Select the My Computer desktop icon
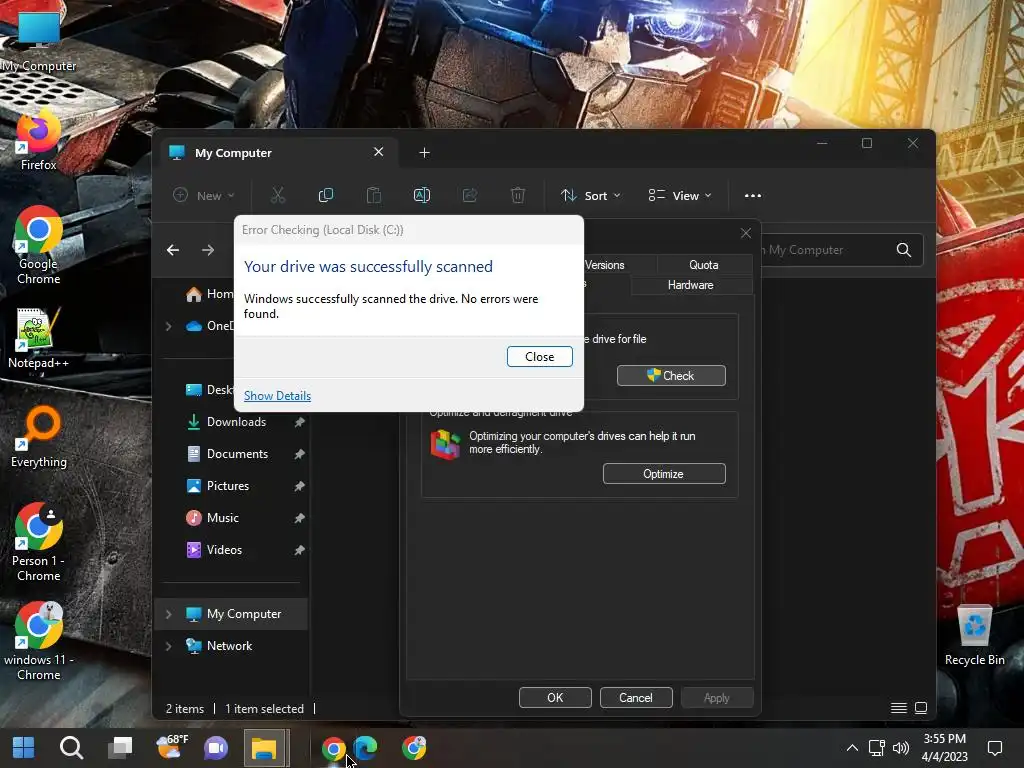Viewport: 1024px width, 768px height. tap(39, 42)
